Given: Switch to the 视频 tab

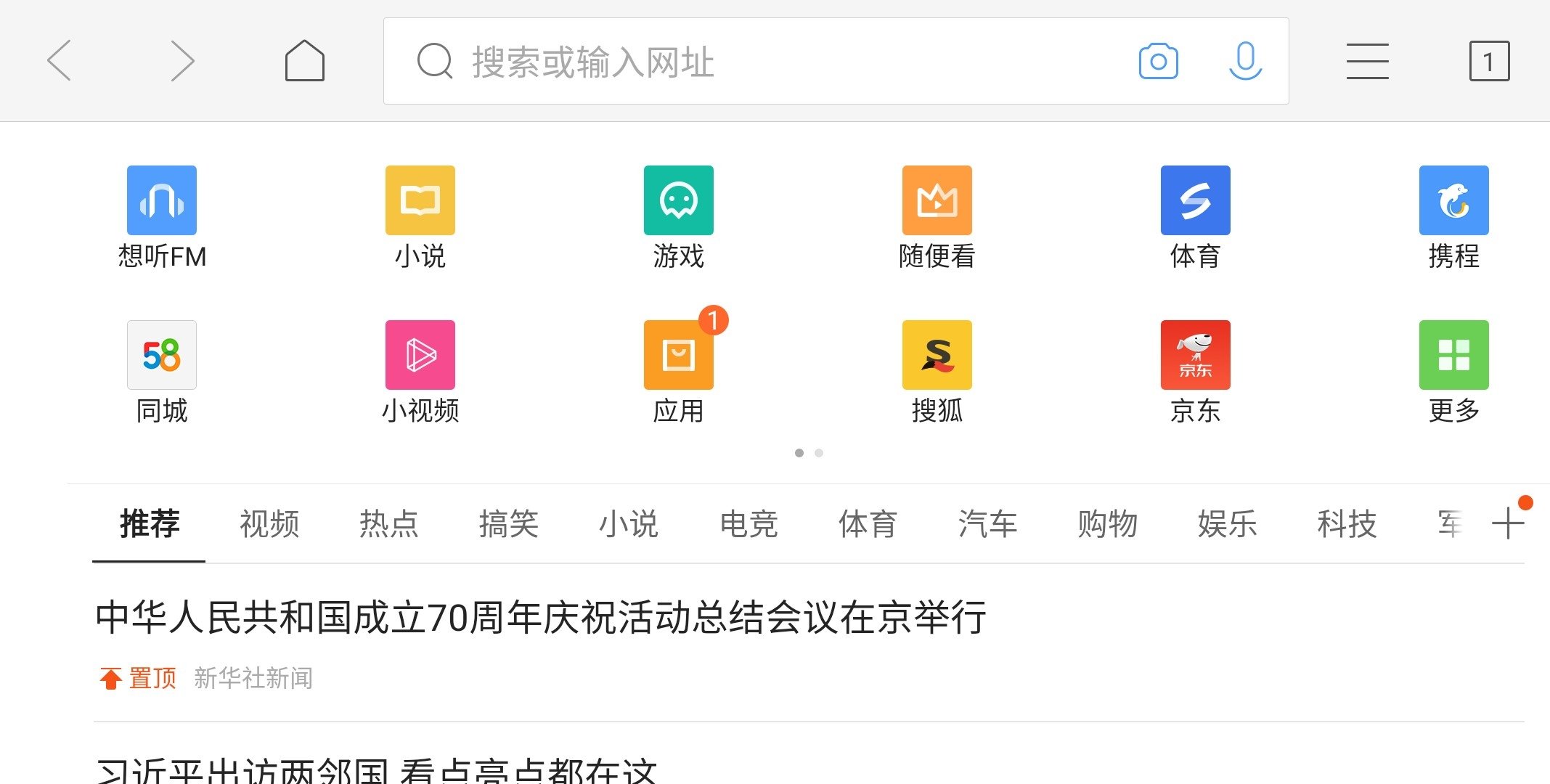Looking at the screenshot, I should 269,523.
